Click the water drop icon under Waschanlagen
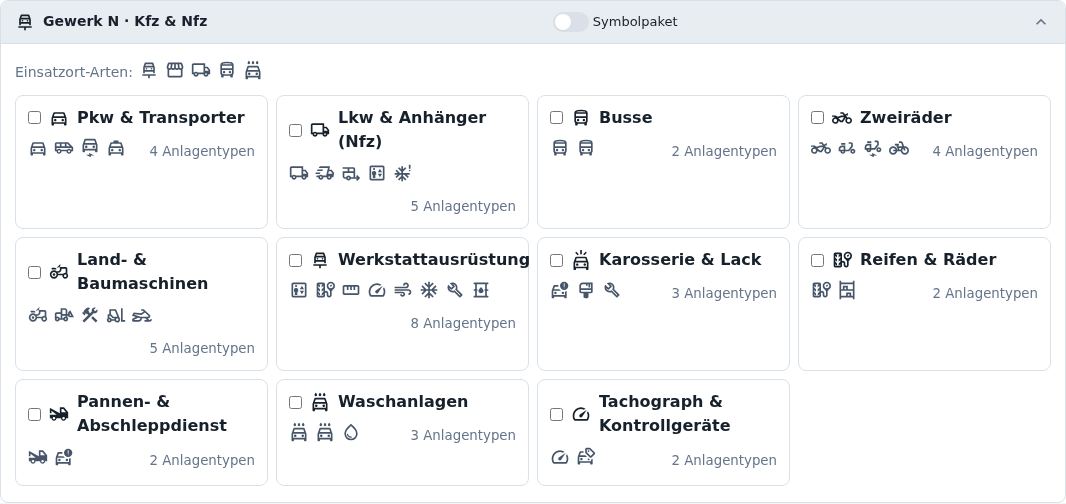The image size is (1066, 504). [x=351, y=433]
